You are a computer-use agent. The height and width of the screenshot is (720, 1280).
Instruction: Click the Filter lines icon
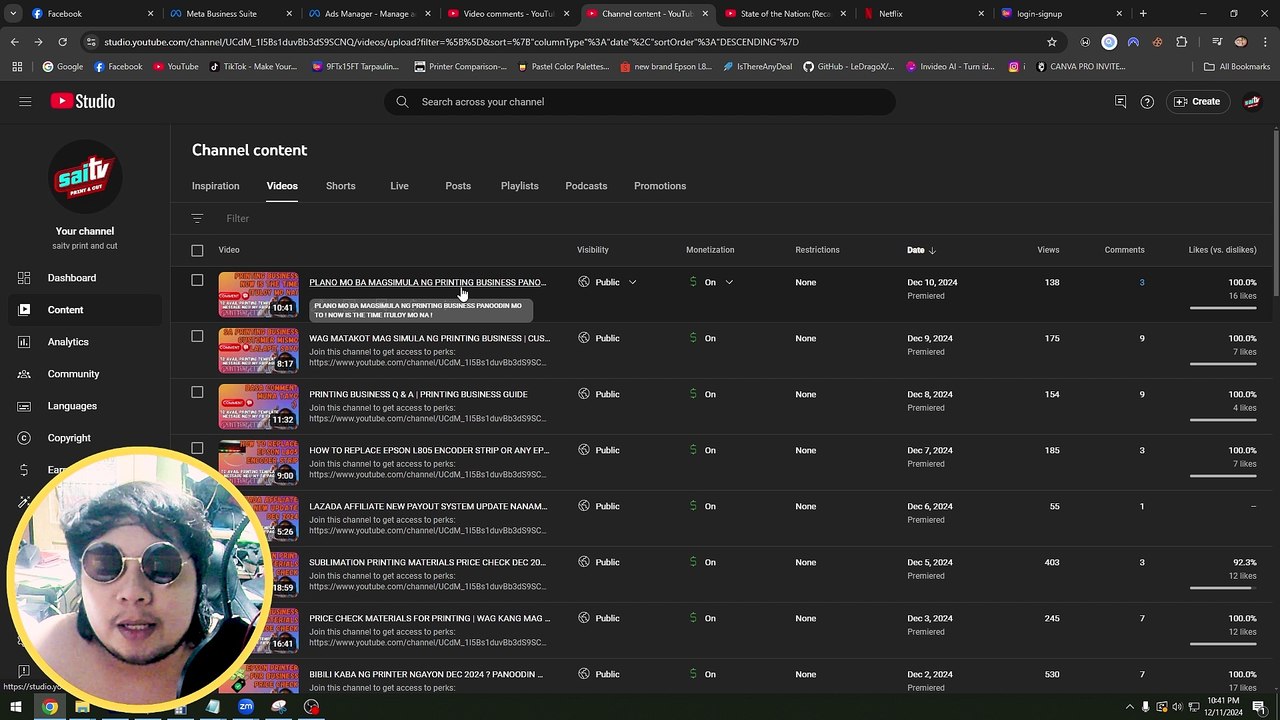[x=197, y=218]
